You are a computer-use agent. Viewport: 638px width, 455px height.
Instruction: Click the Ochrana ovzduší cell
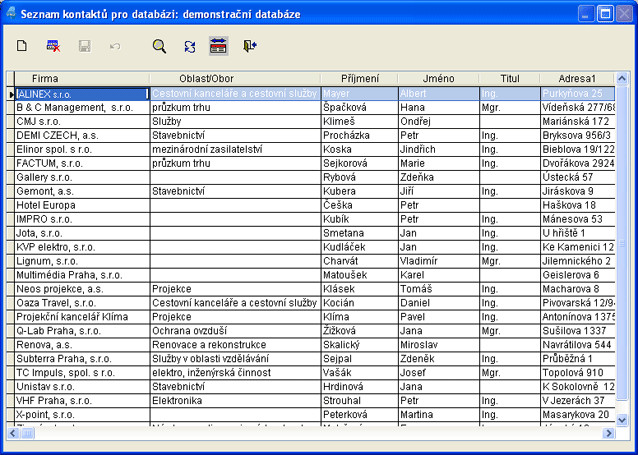click(x=236, y=331)
